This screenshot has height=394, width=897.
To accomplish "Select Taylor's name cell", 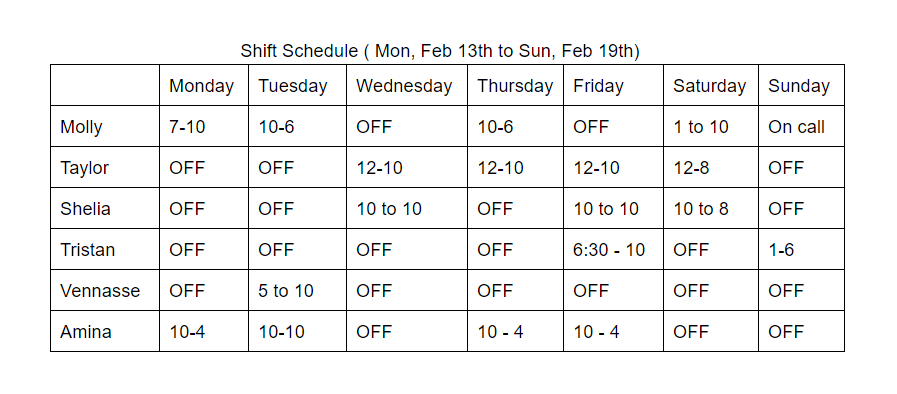I will 105,168.
